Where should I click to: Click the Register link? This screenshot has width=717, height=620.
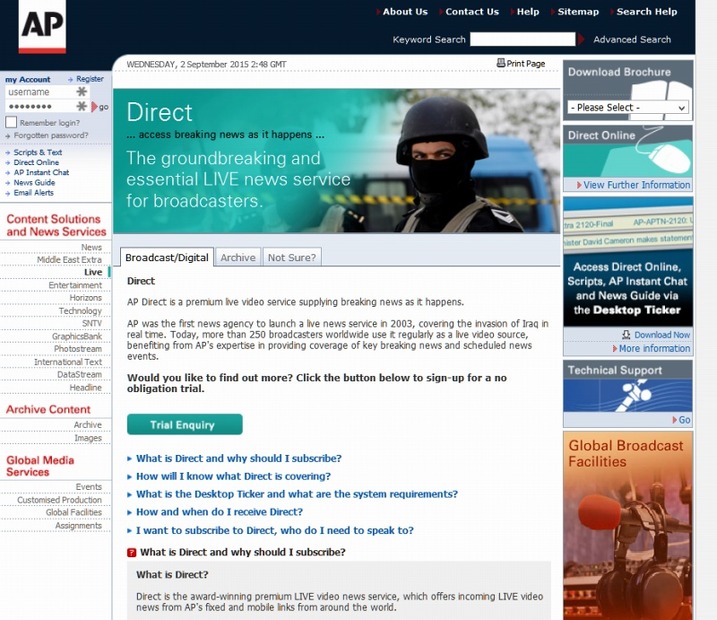(x=90, y=79)
